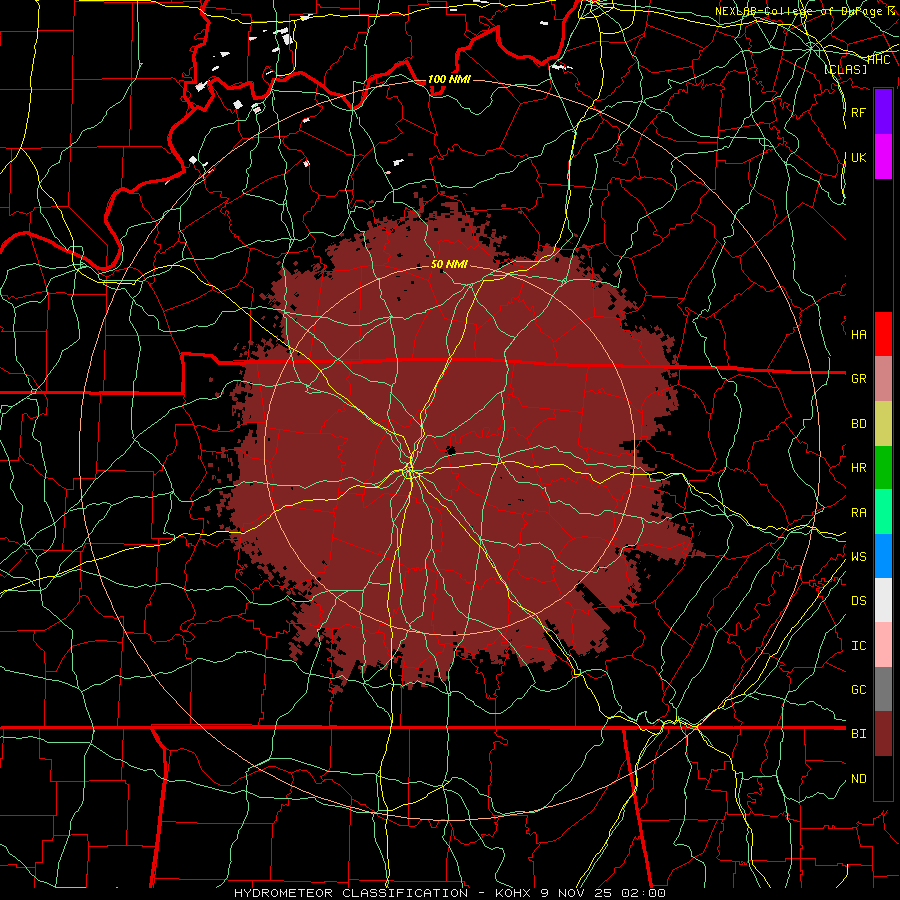Click the RA light green legend swatch
The height and width of the screenshot is (900, 900).
883,511
